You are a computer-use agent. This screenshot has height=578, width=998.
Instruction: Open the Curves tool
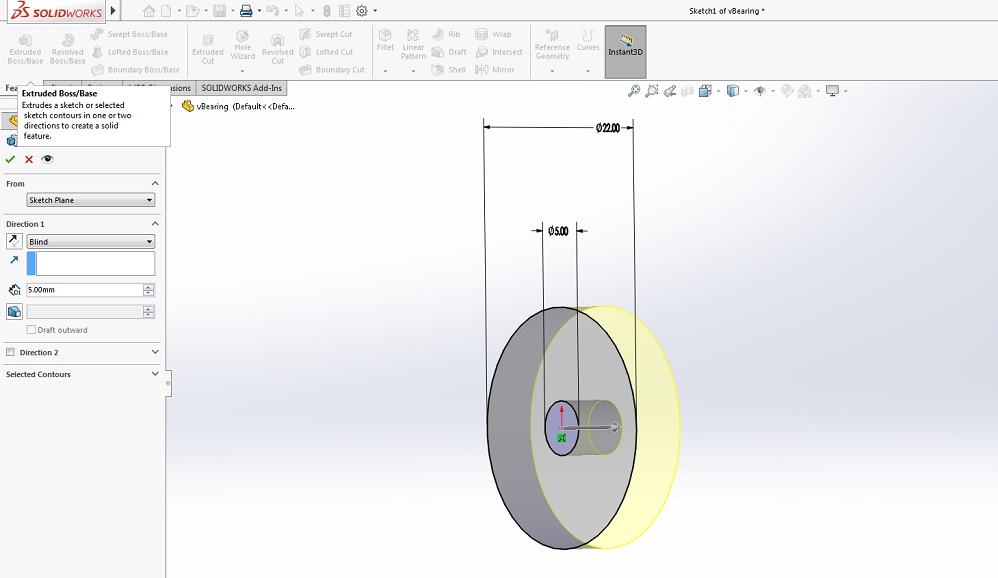(588, 40)
